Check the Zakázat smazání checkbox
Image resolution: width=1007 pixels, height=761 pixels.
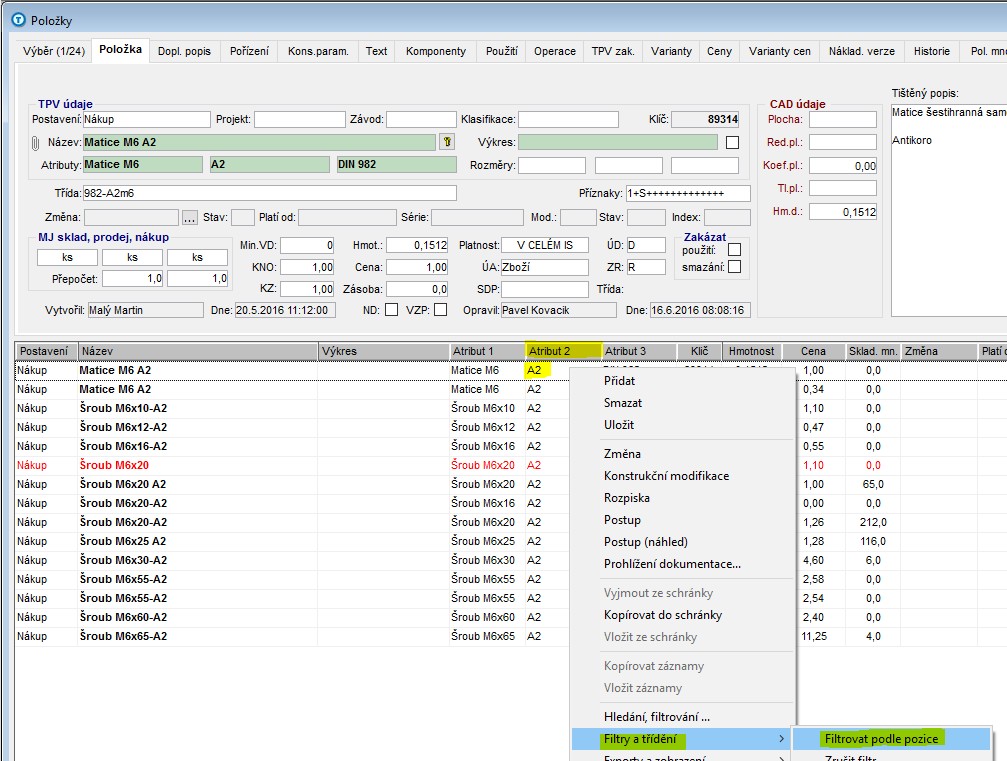tap(735, 267)
